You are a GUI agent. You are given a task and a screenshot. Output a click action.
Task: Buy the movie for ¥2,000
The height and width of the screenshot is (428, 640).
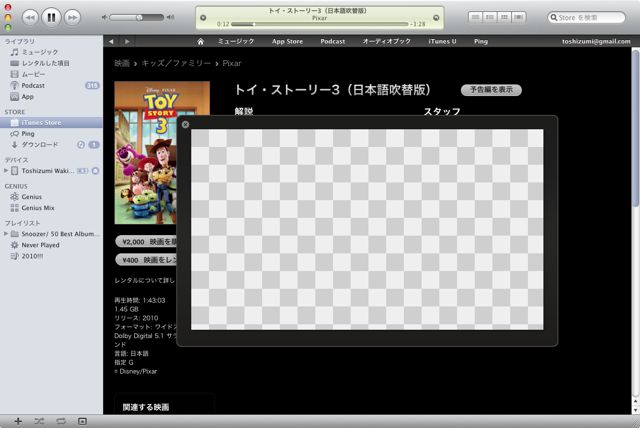coord(146,242)
